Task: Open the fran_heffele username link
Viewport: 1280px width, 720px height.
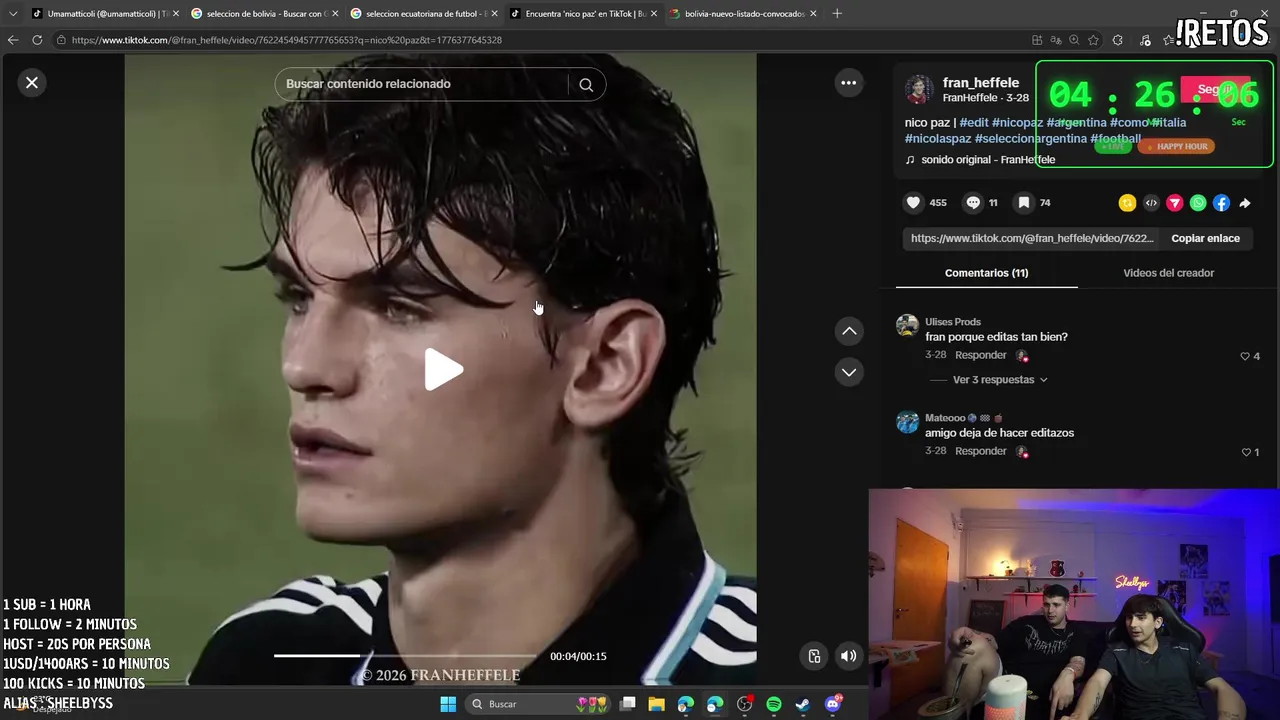Action: [x=981, y=83]
